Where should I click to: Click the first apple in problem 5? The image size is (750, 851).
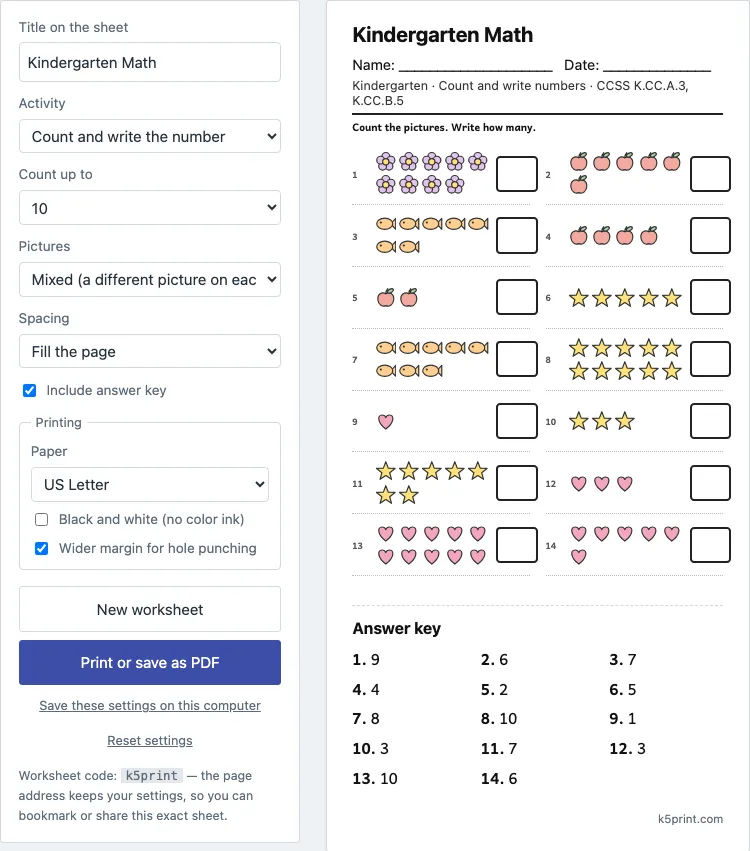coord(385,297)
